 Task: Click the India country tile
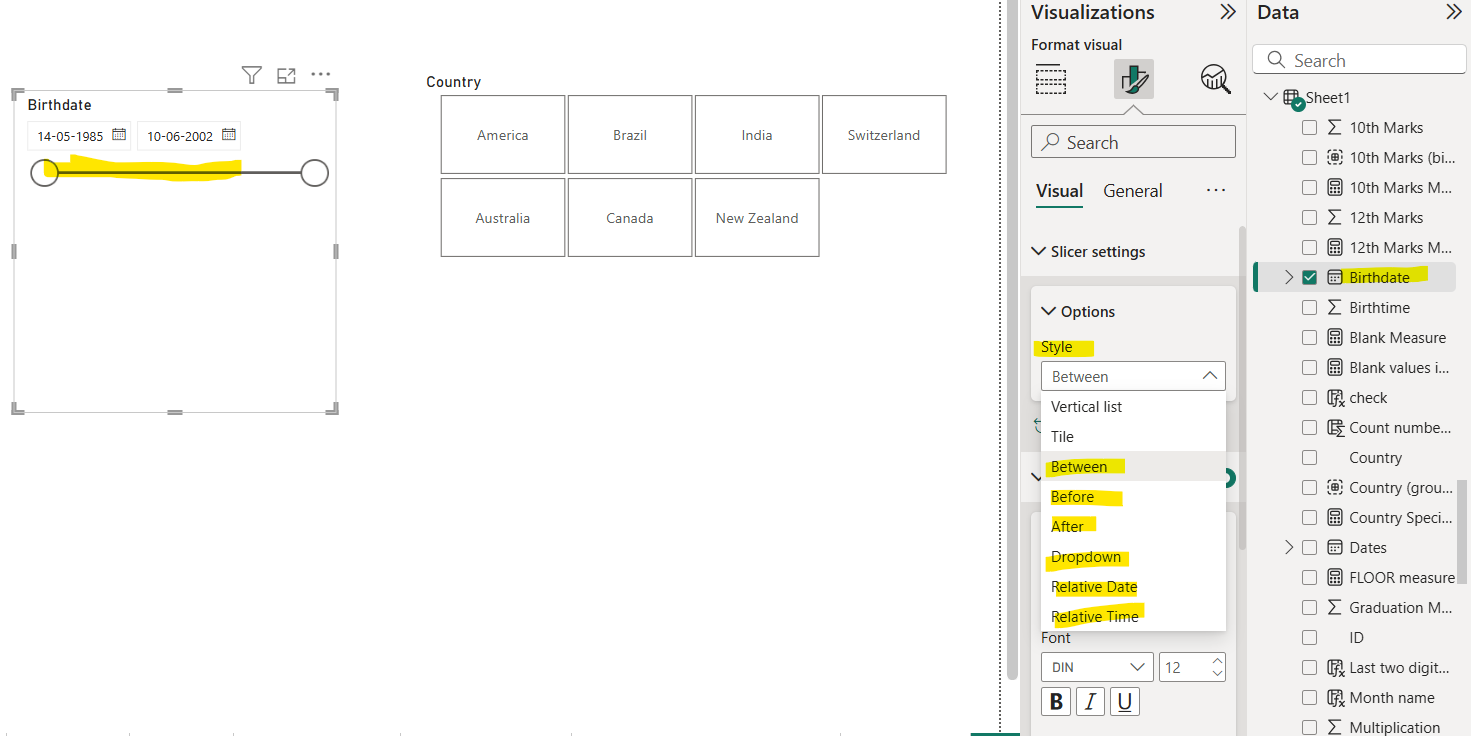click(757, 135)
